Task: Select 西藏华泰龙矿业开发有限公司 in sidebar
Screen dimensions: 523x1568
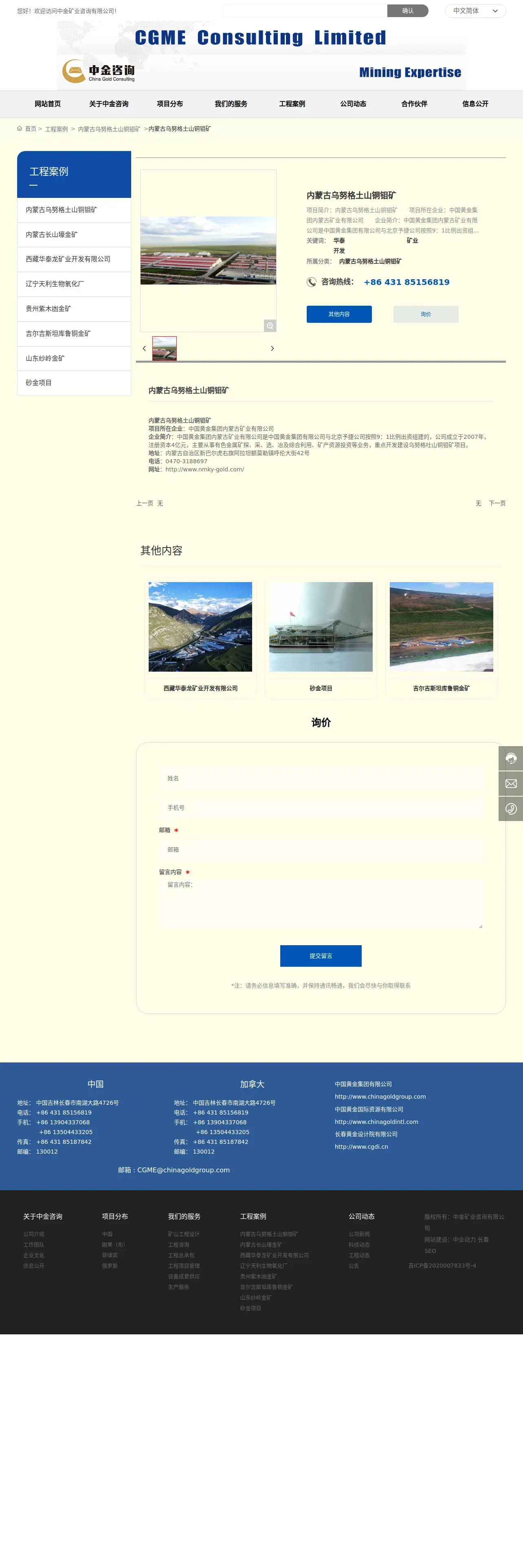Action: [74, 259]
